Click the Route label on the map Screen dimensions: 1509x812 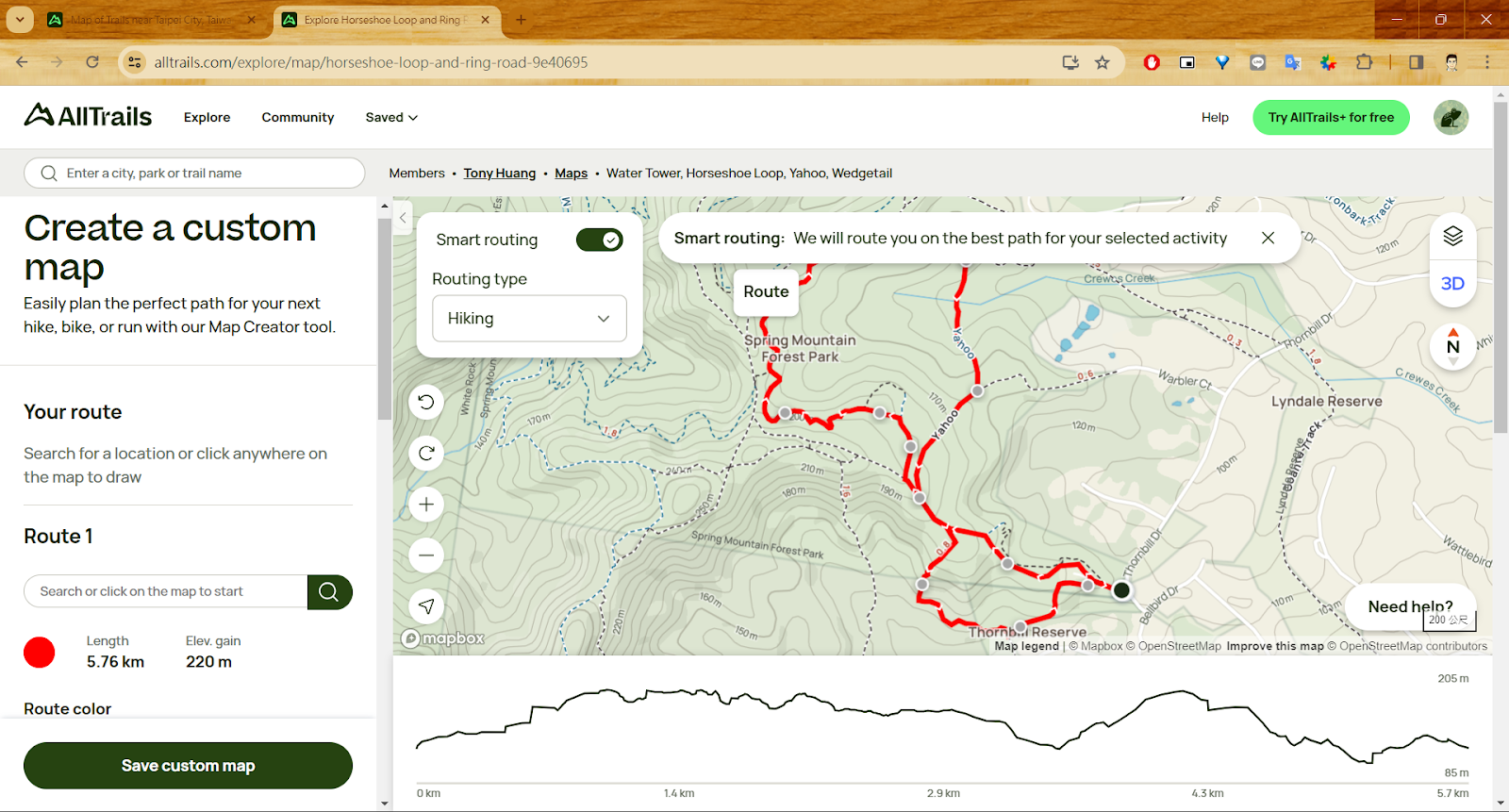[x=766, y=292]
